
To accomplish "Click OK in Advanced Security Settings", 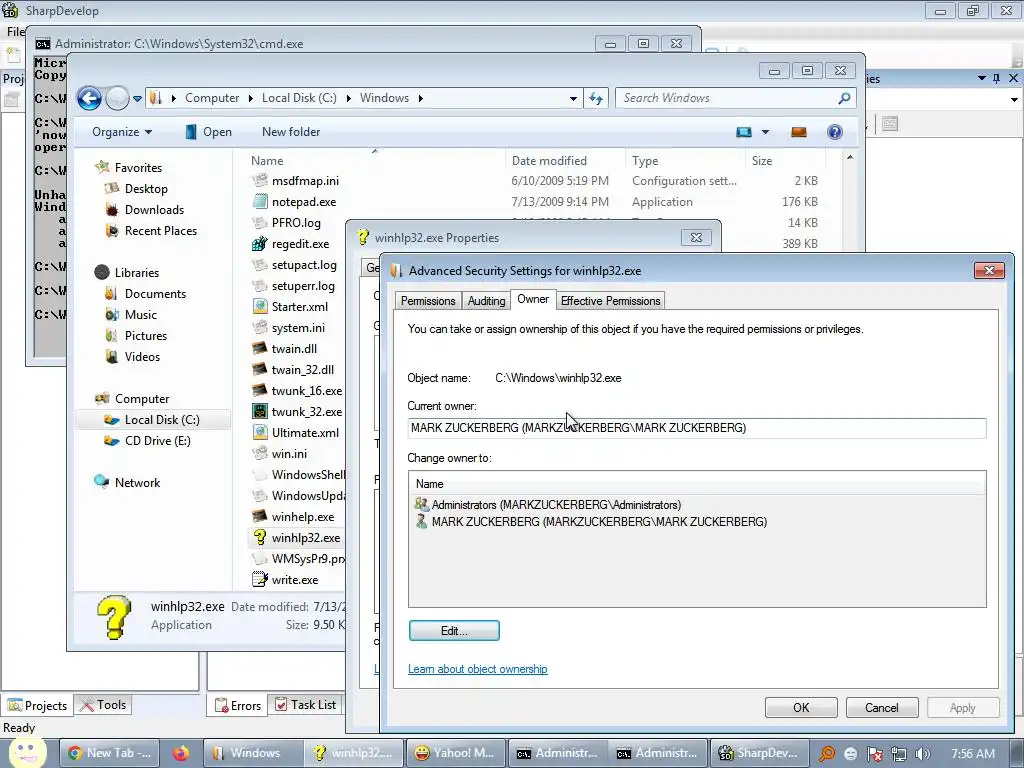I will click(801, 708).
